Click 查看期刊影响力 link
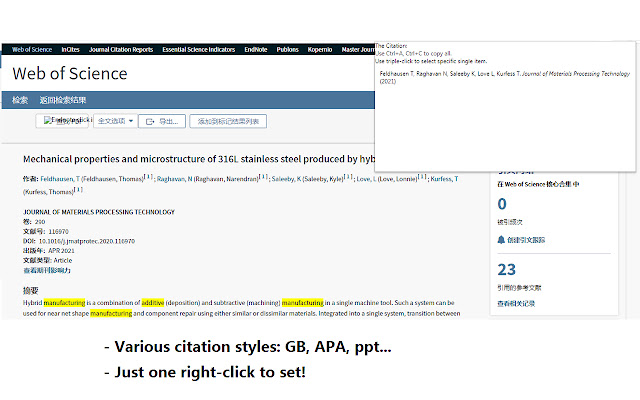Image resolution: width=640 pixels, height=400 pixels. pos(47,270)
